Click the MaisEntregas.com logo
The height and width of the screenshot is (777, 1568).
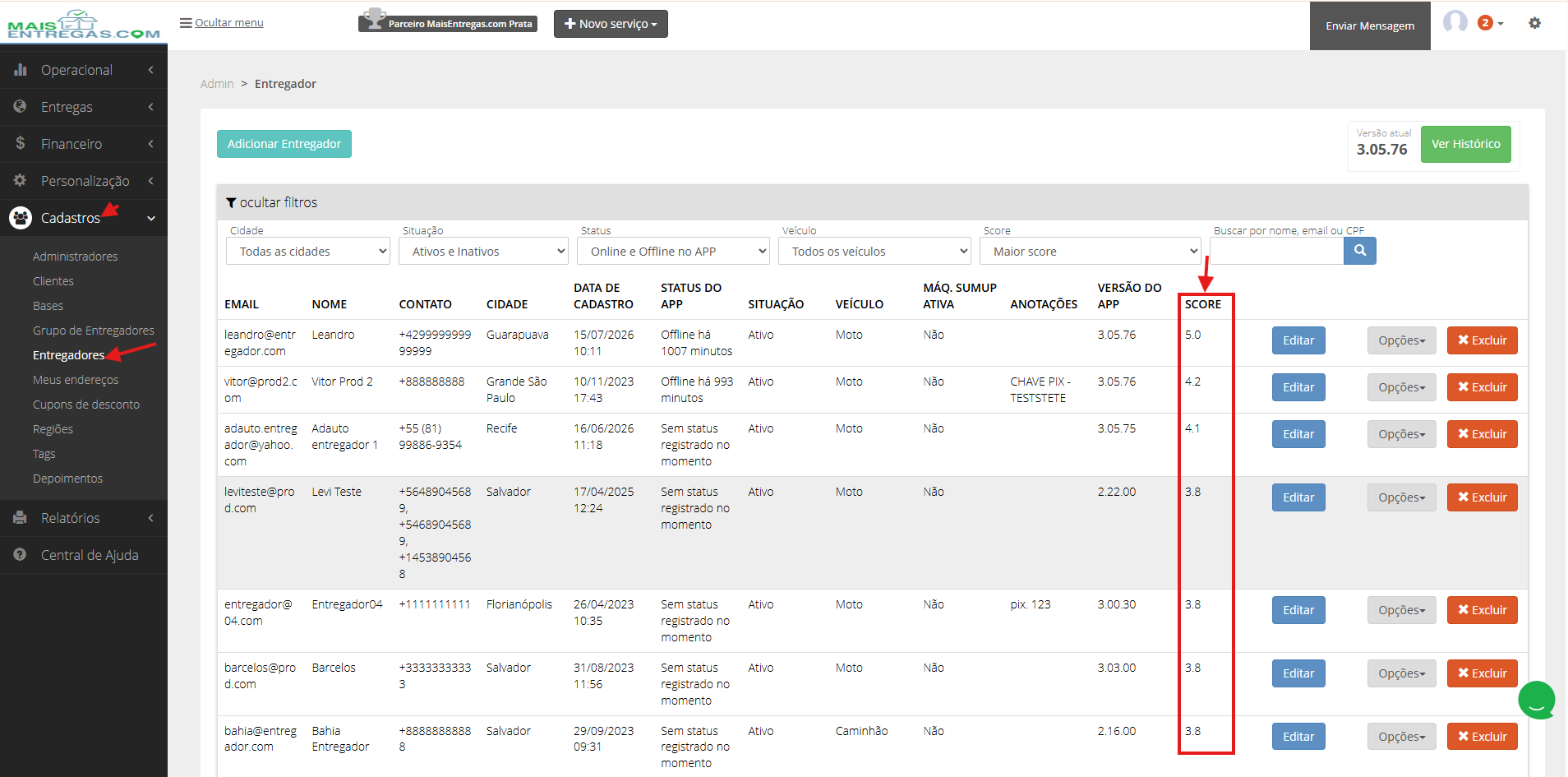[83, 25]
